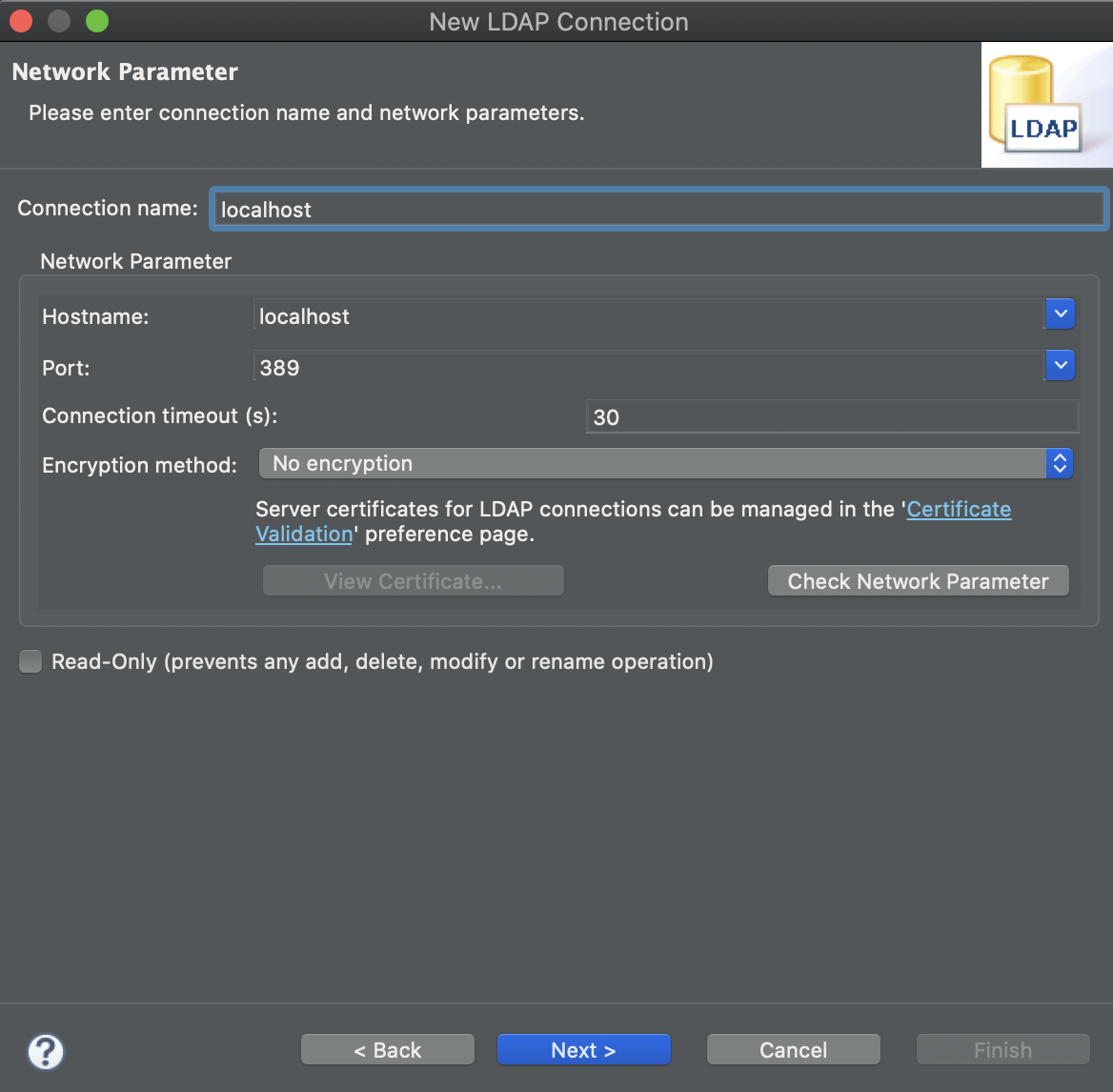This screenshot has height=1092, width=1113.
Task: Click Check Network Parameter button
Action: pos(918,581)
